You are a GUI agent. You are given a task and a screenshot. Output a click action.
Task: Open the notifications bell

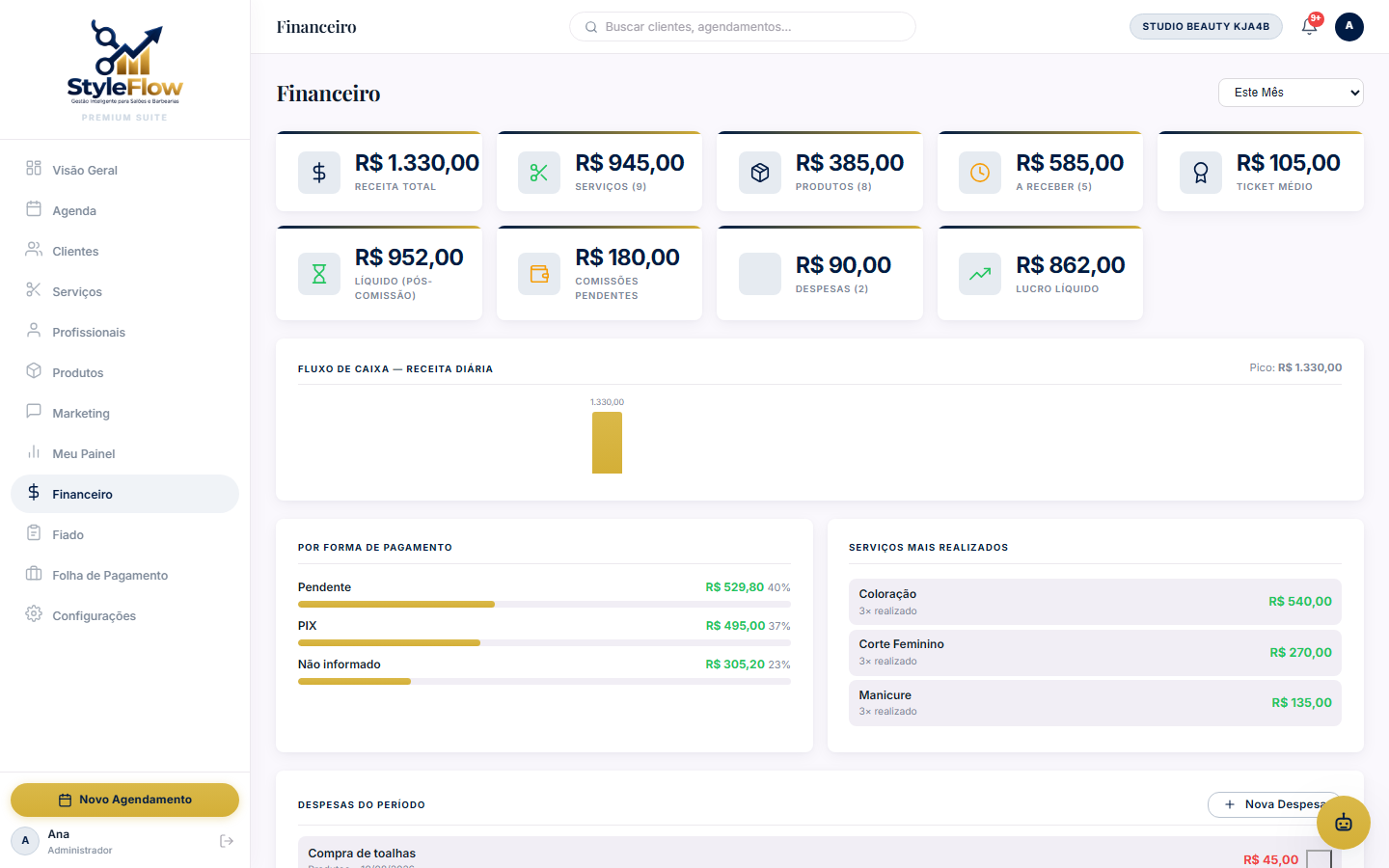(x=1309, y=26)
